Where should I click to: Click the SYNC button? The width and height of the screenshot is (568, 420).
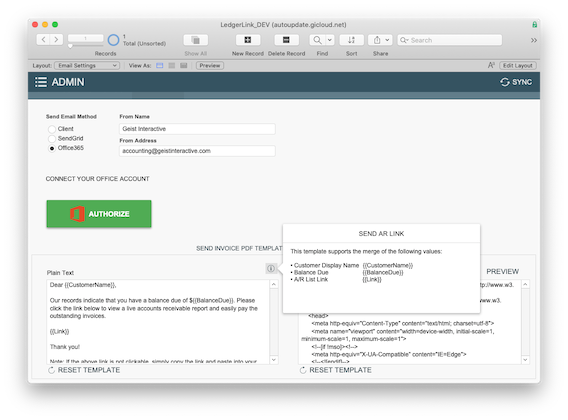[x=516, y=82]
